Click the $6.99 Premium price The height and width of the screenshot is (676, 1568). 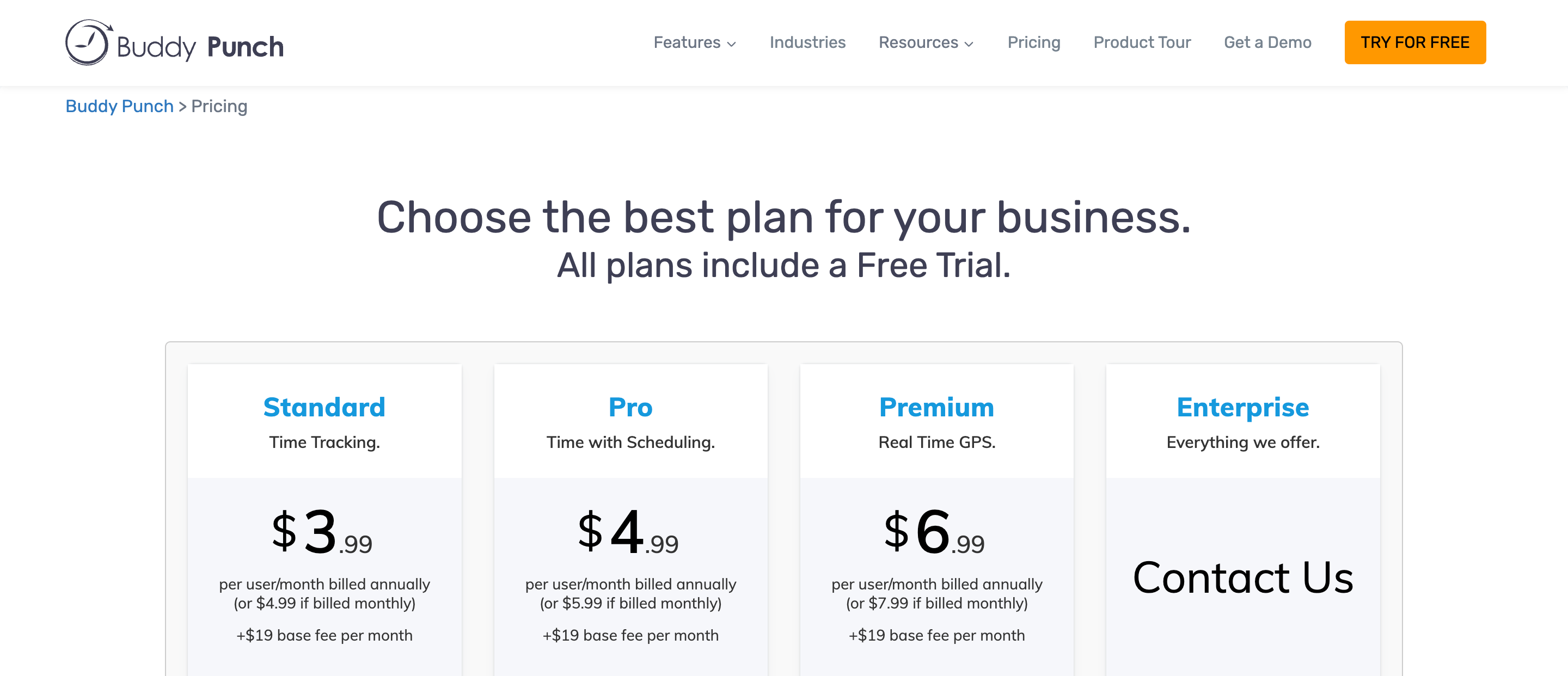[x=934, y=531]
